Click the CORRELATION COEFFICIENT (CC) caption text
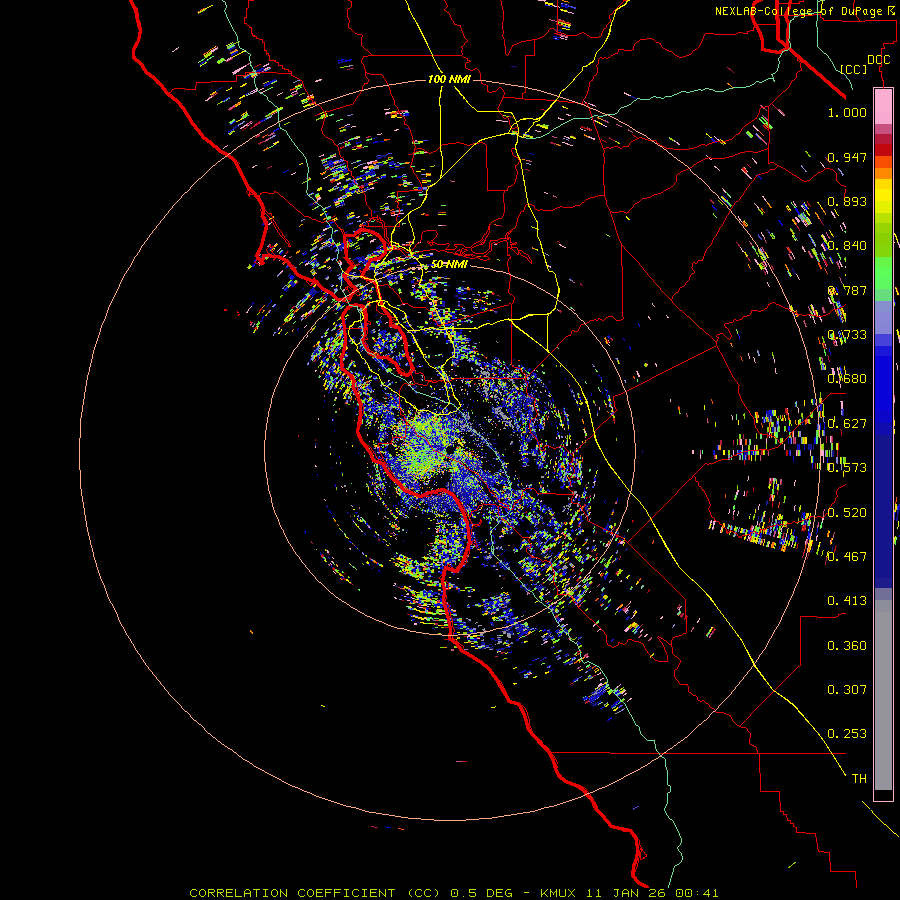This screenshot has height=900, width=900. (x=315, y=893)
